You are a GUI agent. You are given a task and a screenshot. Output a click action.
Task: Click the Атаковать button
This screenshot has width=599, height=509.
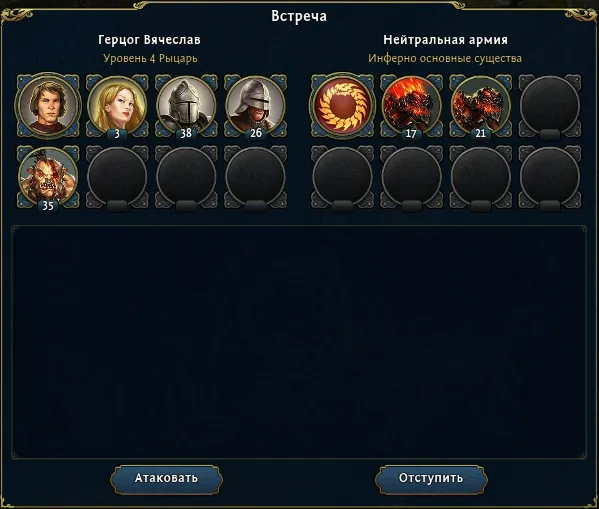point(166,478)
